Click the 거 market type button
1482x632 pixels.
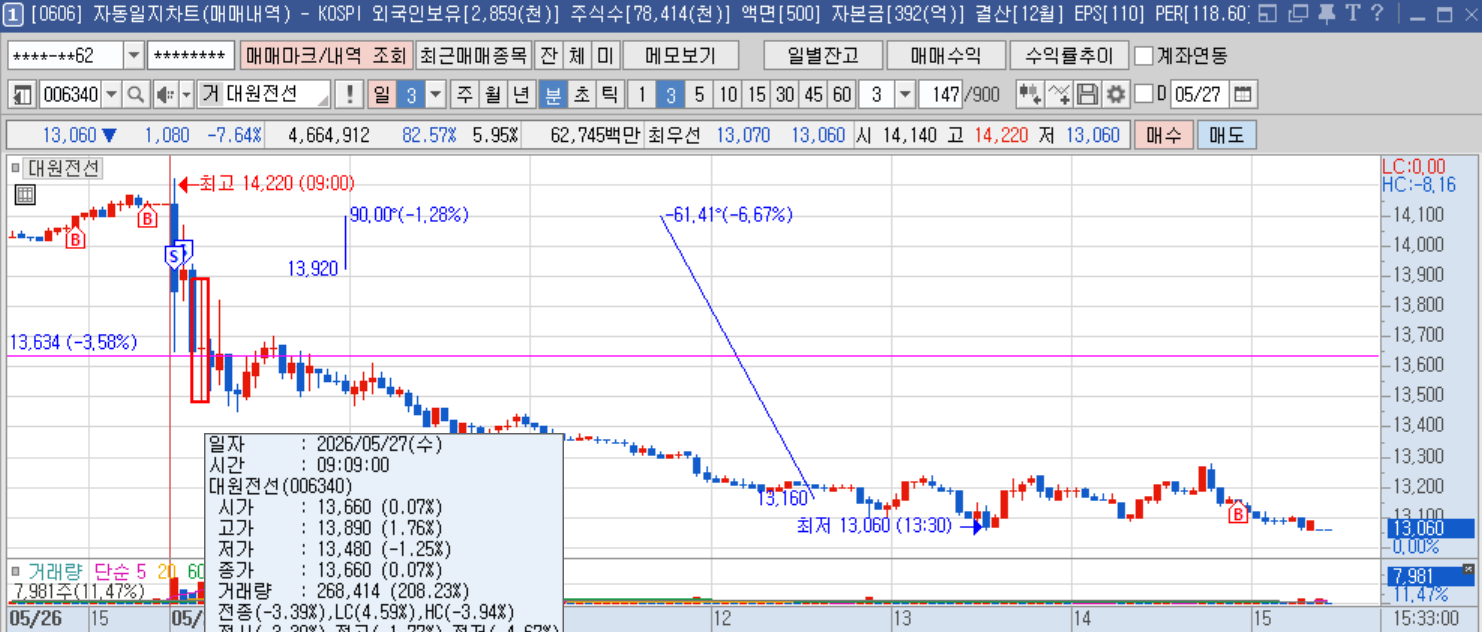coord(210,95)
